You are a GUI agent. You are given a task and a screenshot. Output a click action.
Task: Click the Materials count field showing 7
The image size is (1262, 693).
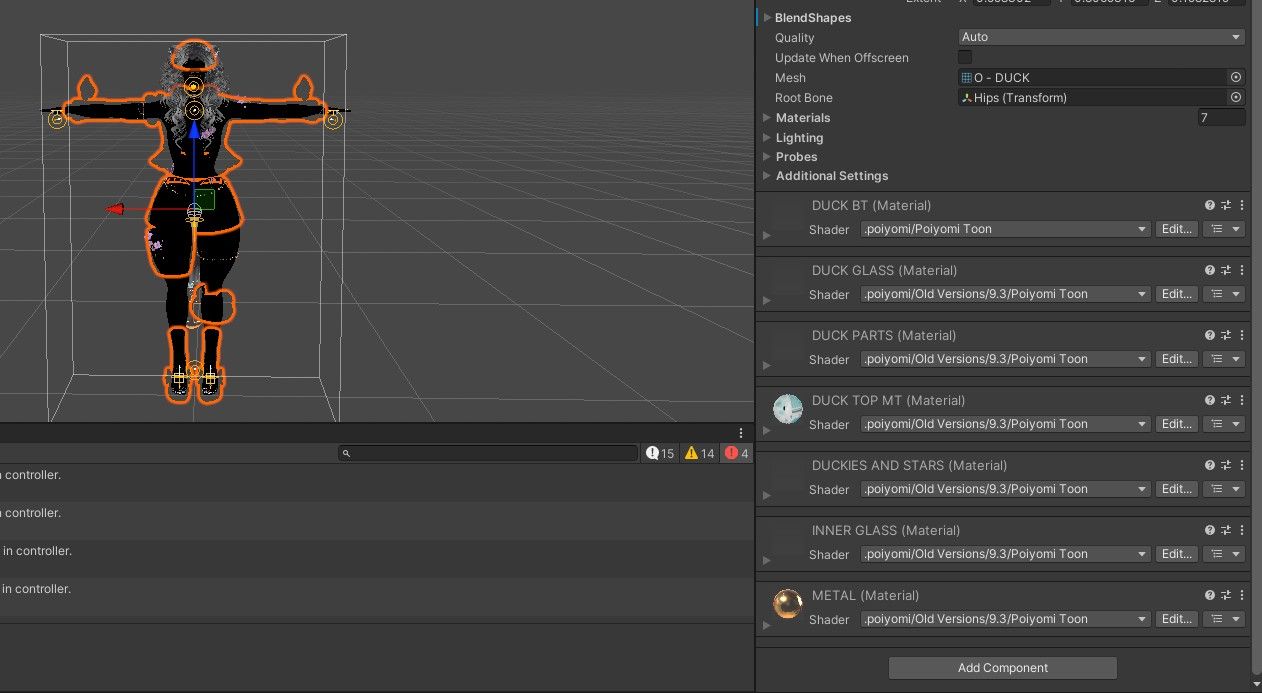(x=1221, y=118)
